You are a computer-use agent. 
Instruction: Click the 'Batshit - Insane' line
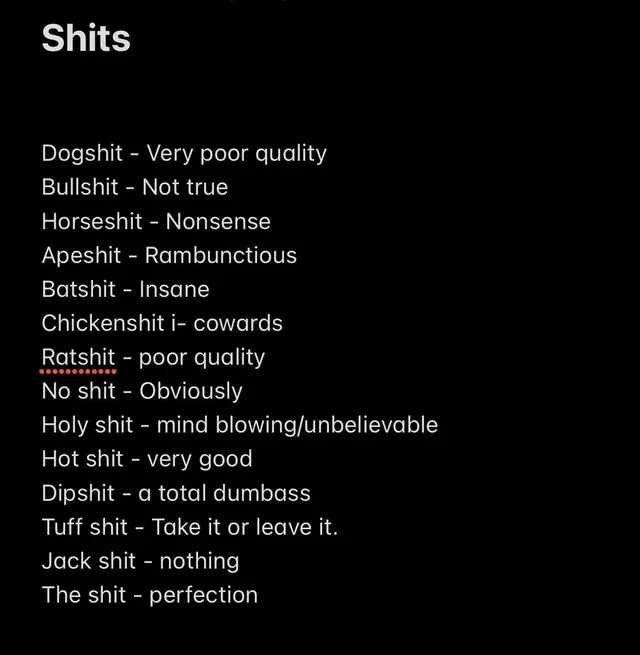pos(125,289)
